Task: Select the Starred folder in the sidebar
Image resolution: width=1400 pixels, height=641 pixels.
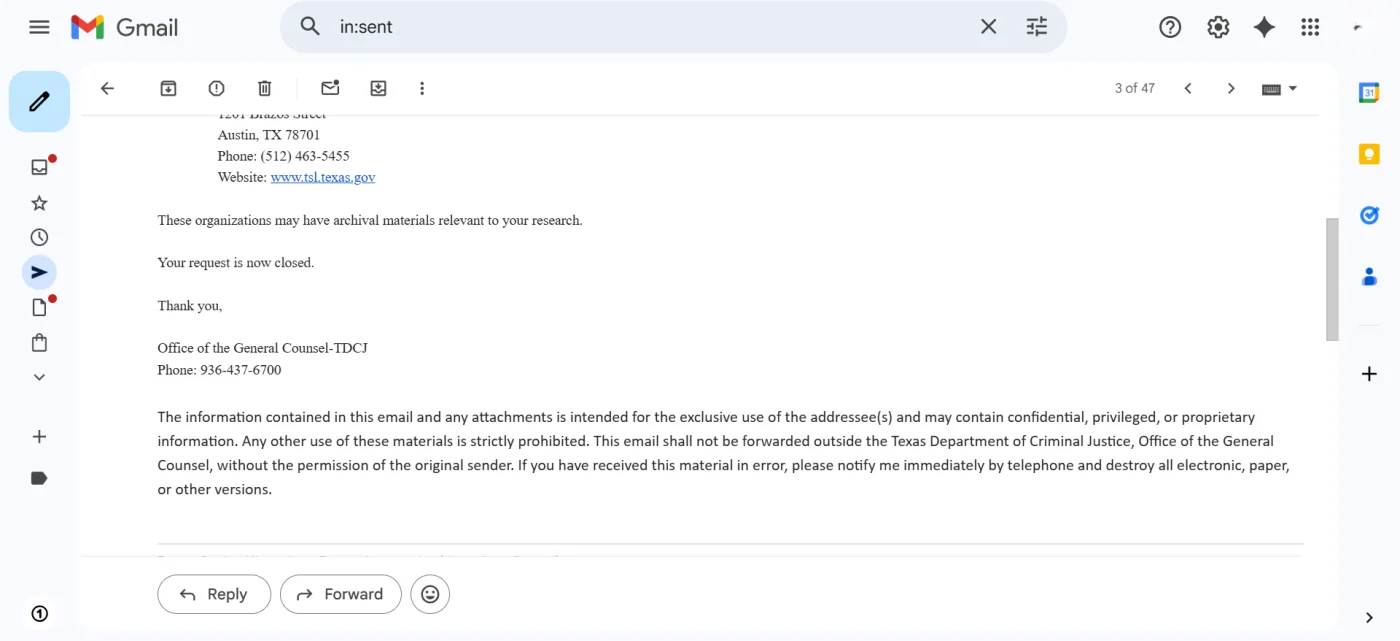Action: coord(39,202)
